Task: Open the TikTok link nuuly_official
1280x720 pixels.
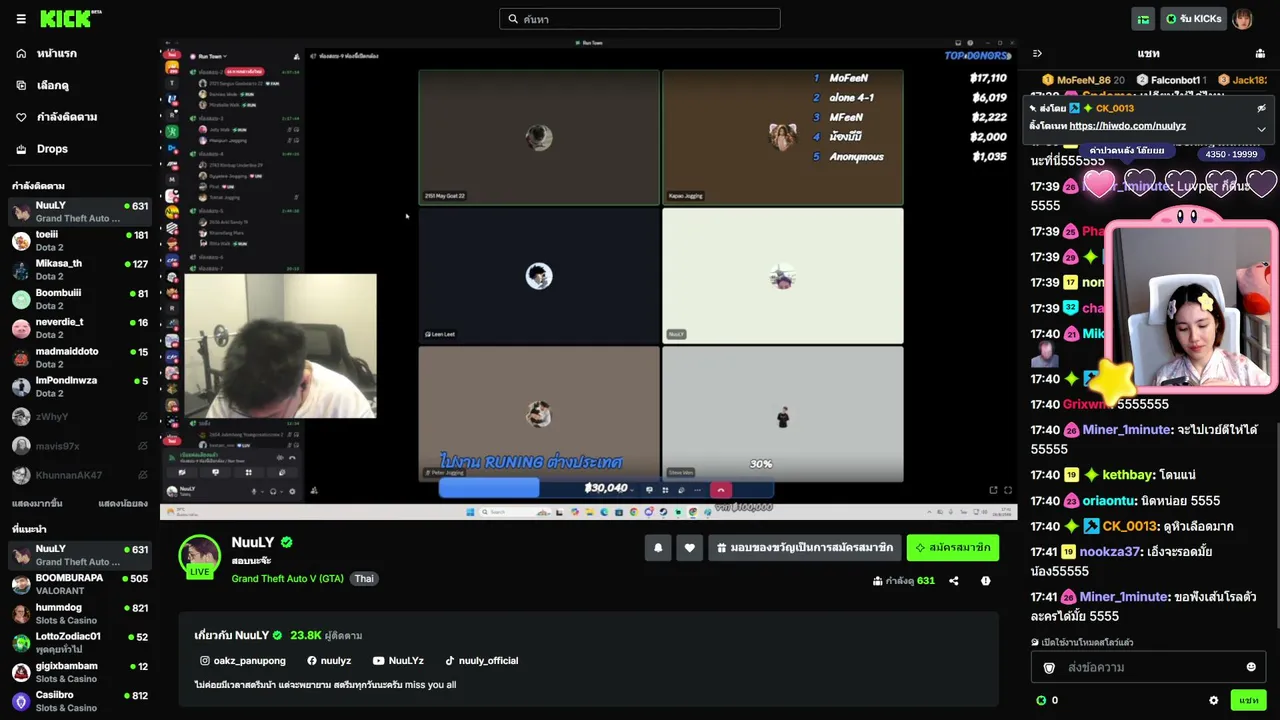Action: coord(481,660)
